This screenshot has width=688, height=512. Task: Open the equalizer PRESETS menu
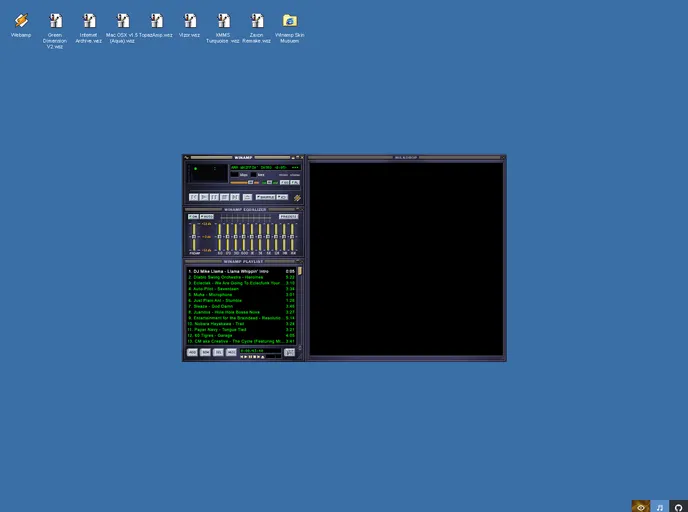click(x=288, y=216)
